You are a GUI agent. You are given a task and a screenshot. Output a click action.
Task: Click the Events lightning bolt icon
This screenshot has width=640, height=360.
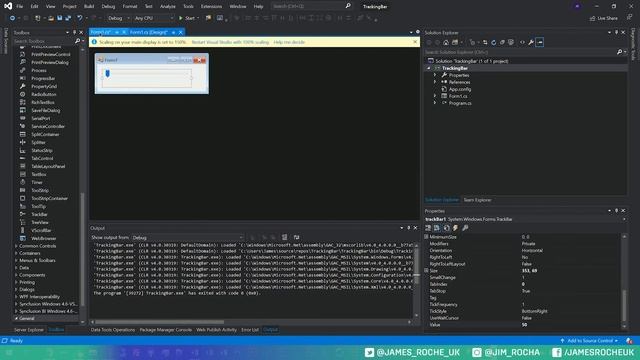(x=455, y=228)
